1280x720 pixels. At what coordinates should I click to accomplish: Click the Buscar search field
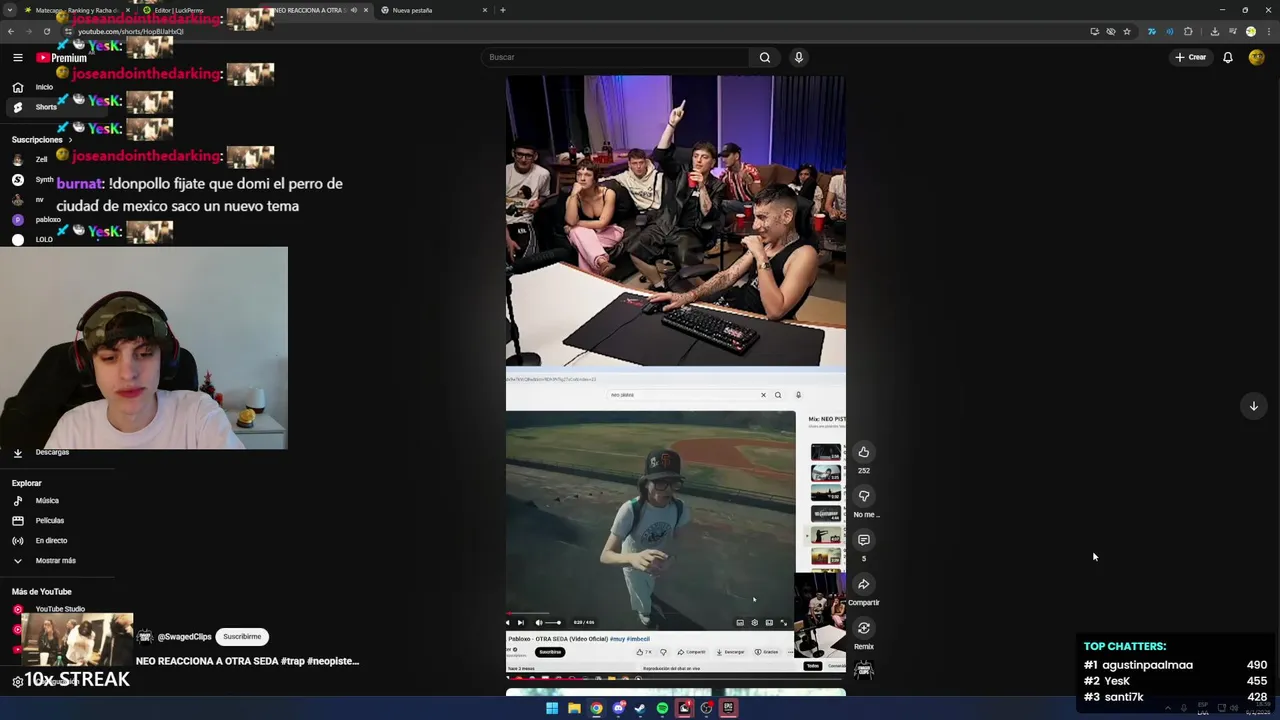click(615, 57)
